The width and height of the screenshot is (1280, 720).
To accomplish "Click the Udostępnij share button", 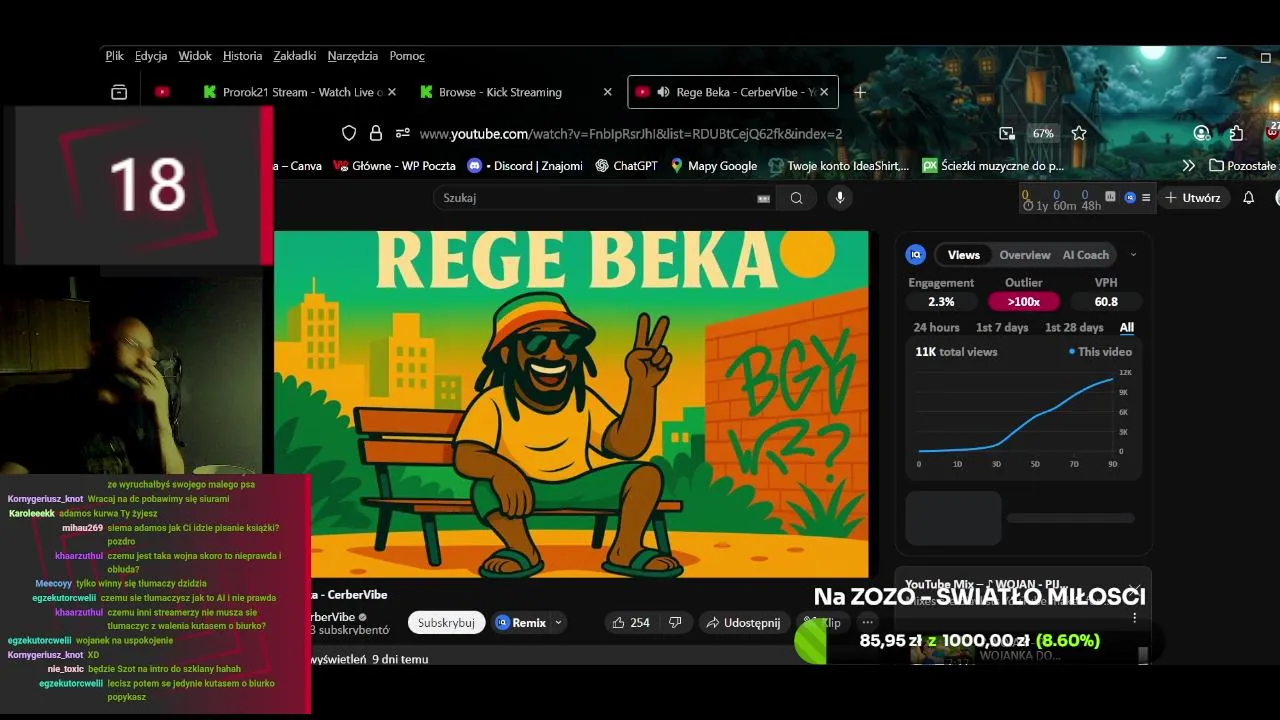I will coord(743,623).
